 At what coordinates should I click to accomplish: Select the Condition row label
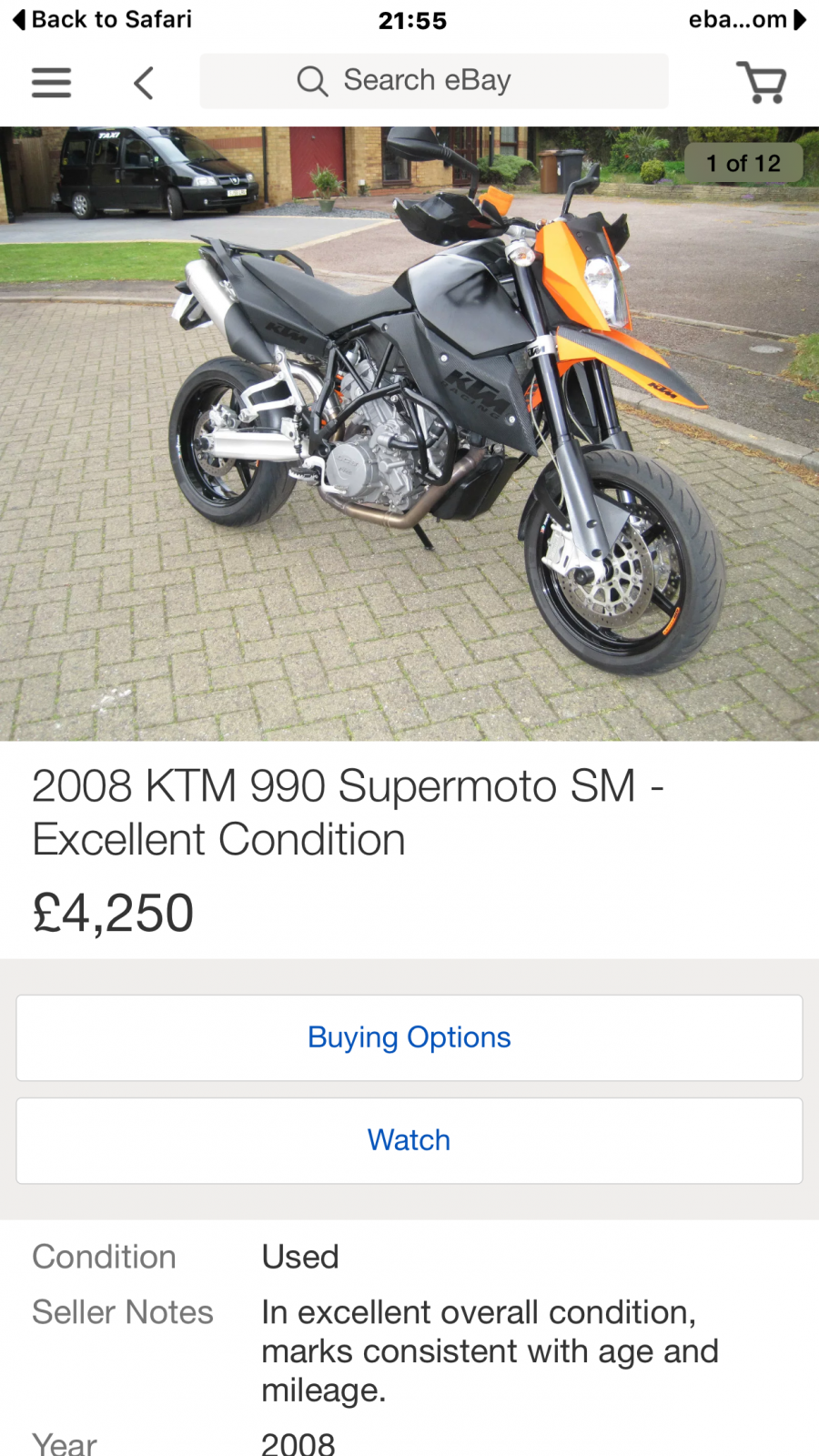click(104, 1257)
